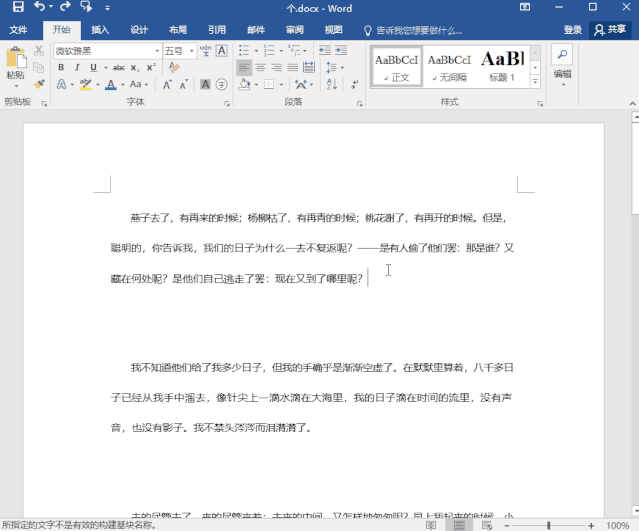The width and height of the screenshot is (639, 531).
Task: Adjust the zoom slider handle
Action: click(x=549, y=525)
